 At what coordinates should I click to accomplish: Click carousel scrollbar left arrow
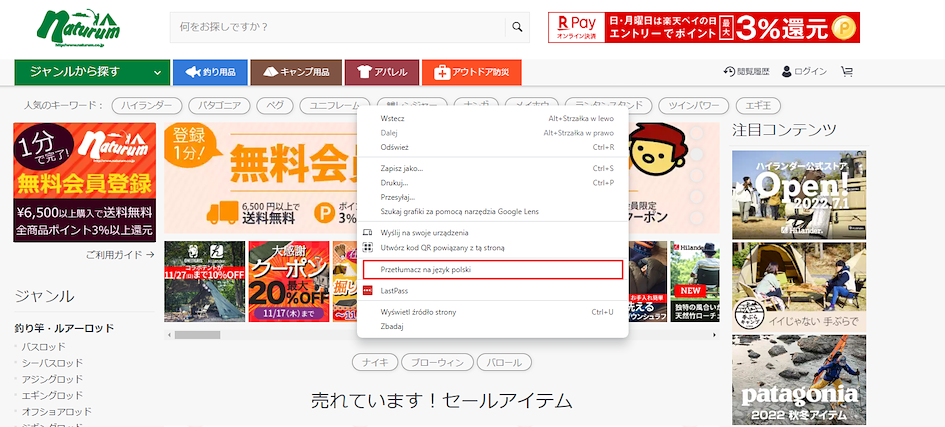(x=169, y=335)
